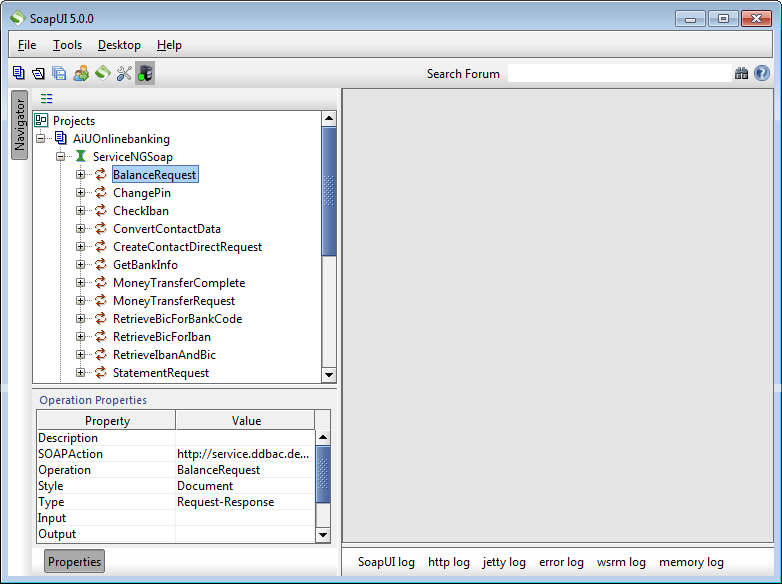
Task: Click navigator tree scroll-up arrow
Action: [329, 118]
